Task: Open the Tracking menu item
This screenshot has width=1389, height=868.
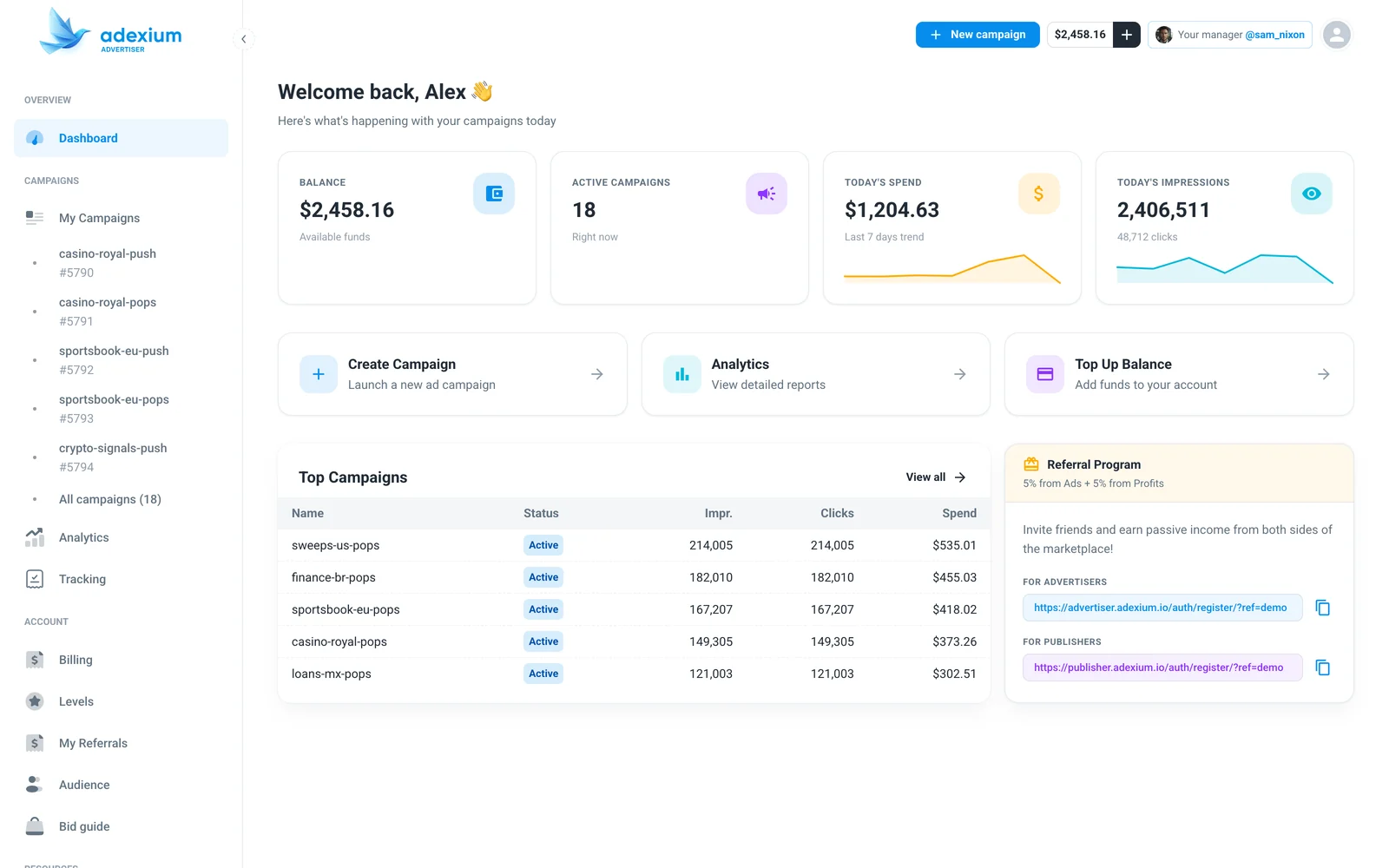Action: click(121, 579)
